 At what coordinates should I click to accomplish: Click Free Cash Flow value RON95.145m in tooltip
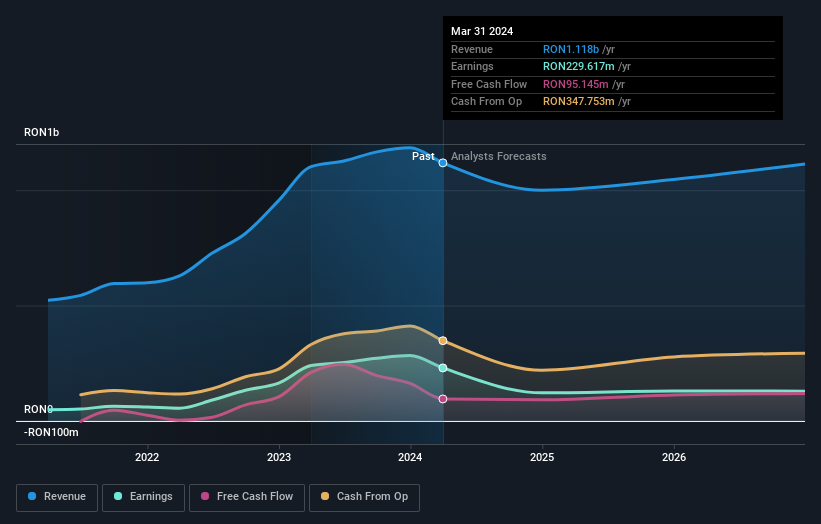click(x=575, y=84)
